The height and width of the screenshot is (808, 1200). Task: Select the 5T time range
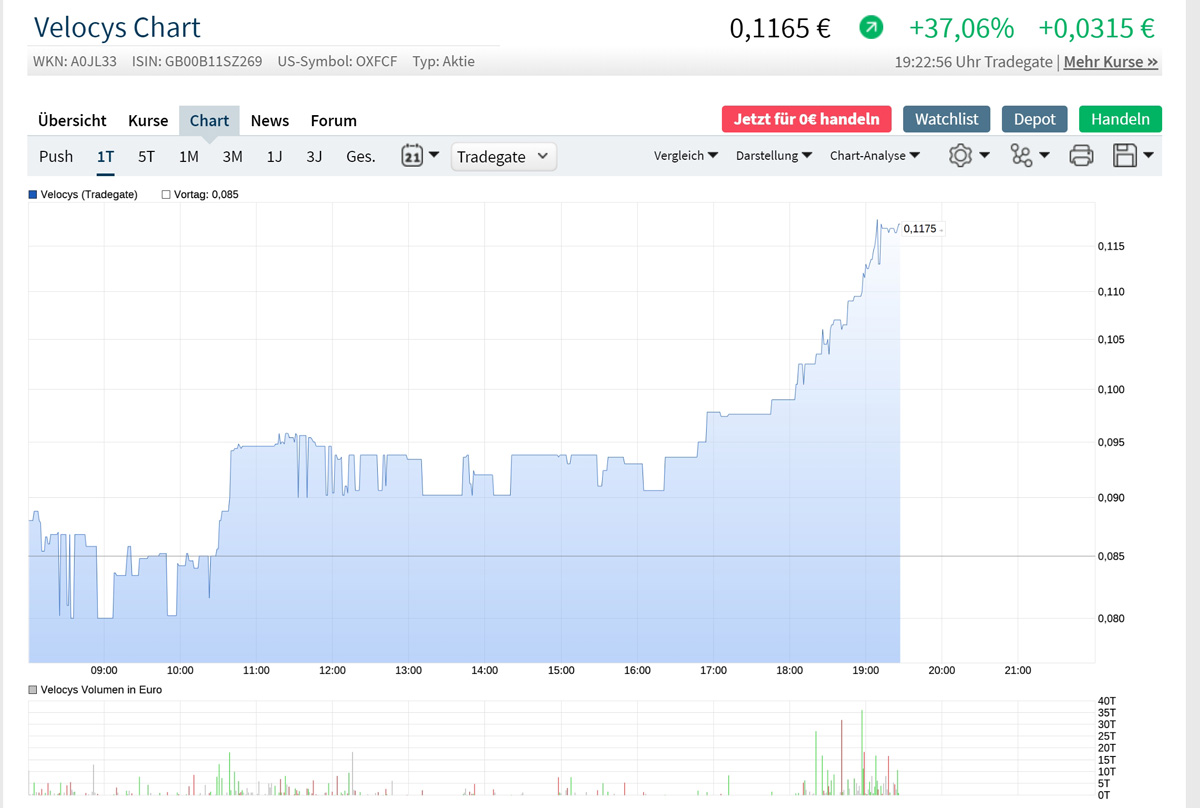[x=146, y=156]
